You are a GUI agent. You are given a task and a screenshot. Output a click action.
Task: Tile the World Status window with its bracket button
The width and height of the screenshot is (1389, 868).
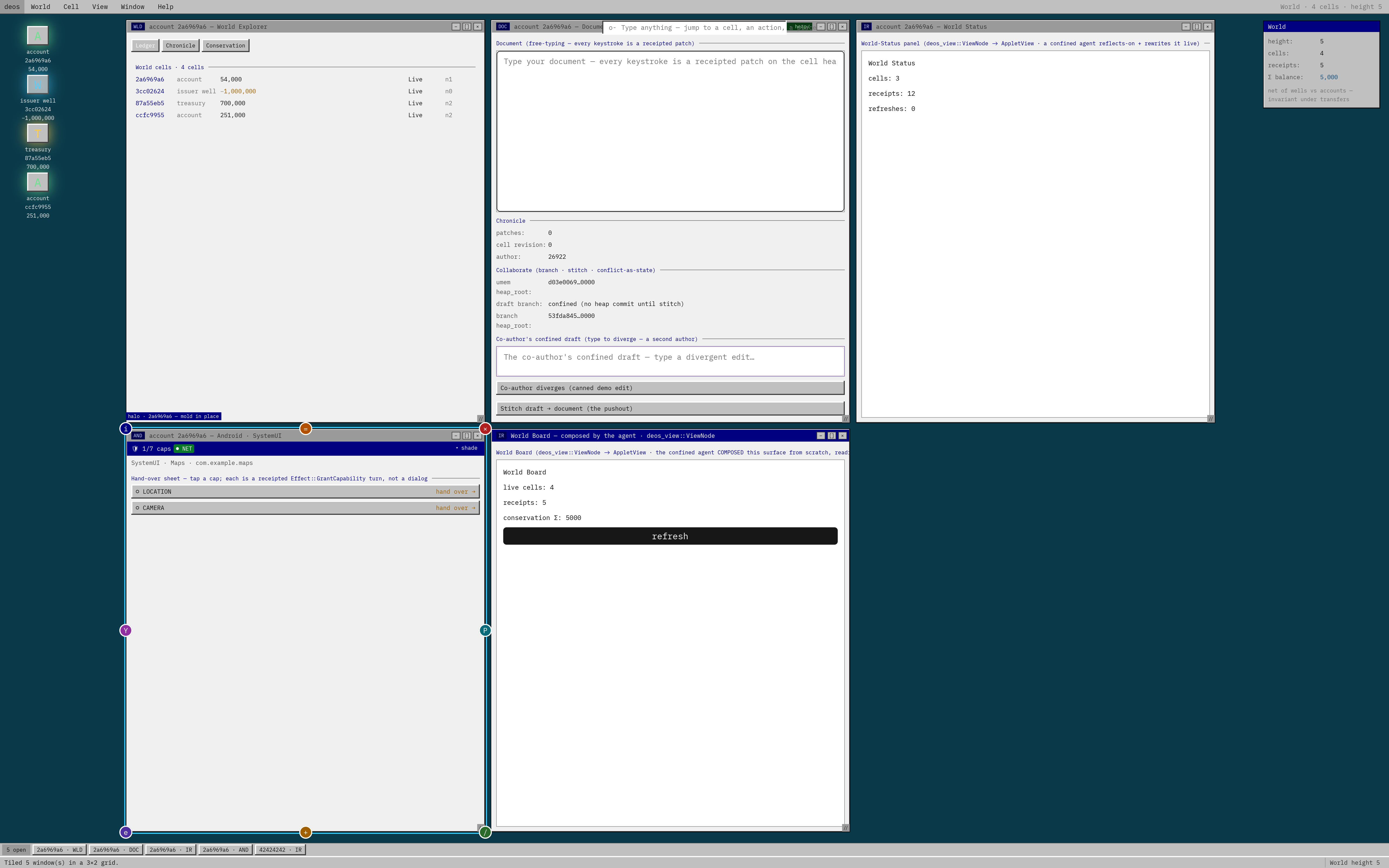pos(1197,26)
